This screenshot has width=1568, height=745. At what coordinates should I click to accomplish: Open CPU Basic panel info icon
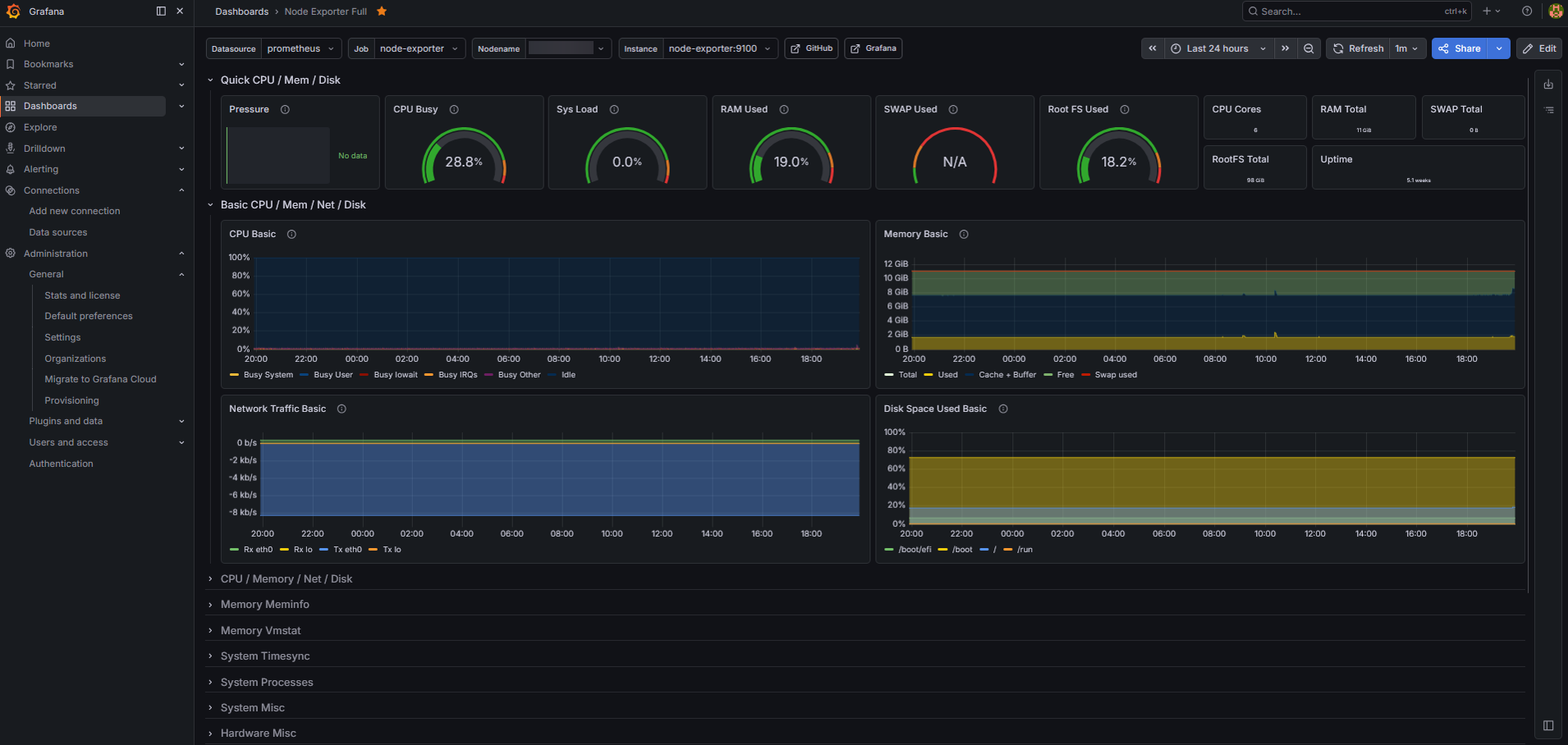[291, 235]
